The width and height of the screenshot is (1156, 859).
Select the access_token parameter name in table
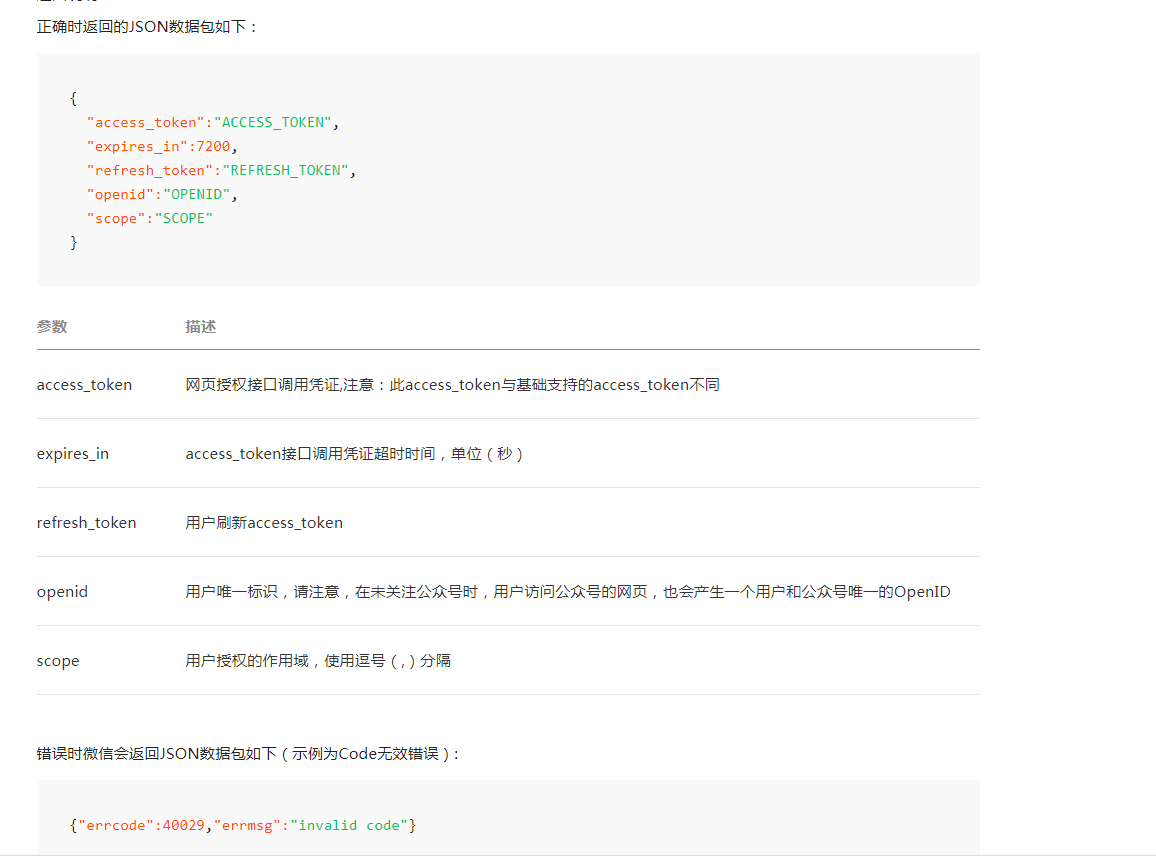point(84,384)
